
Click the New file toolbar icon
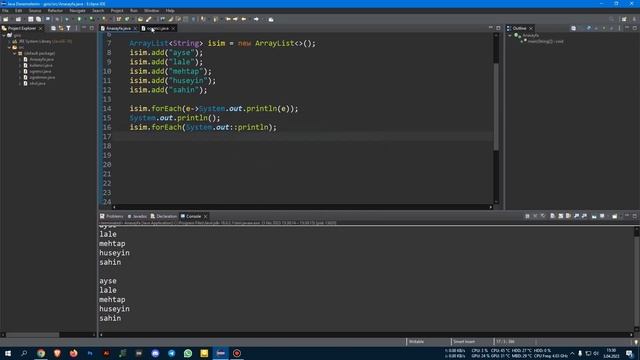pyautogui.click(x=6, y=19)
